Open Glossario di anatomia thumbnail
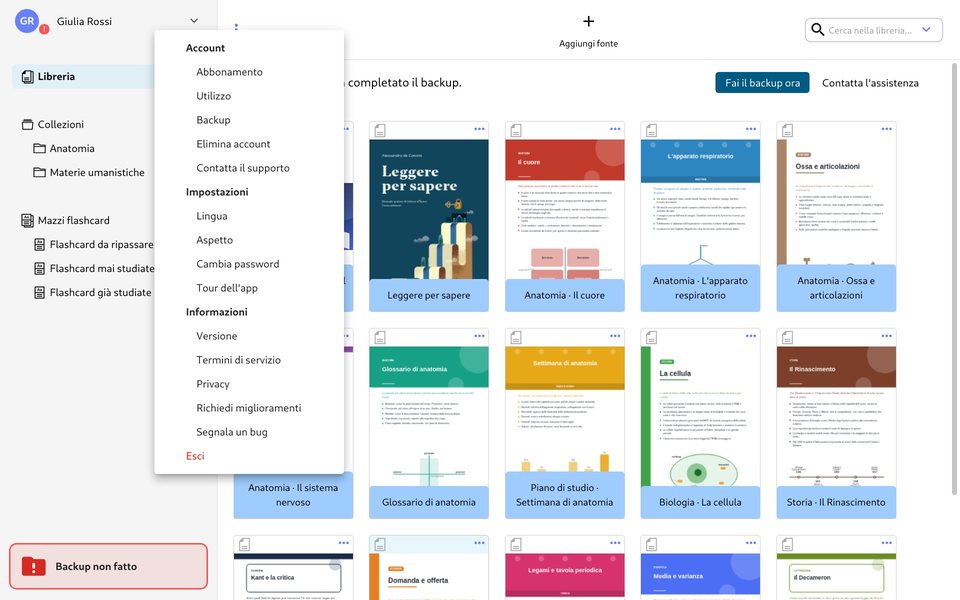960x600 pixels. click(x=429, y=416)
